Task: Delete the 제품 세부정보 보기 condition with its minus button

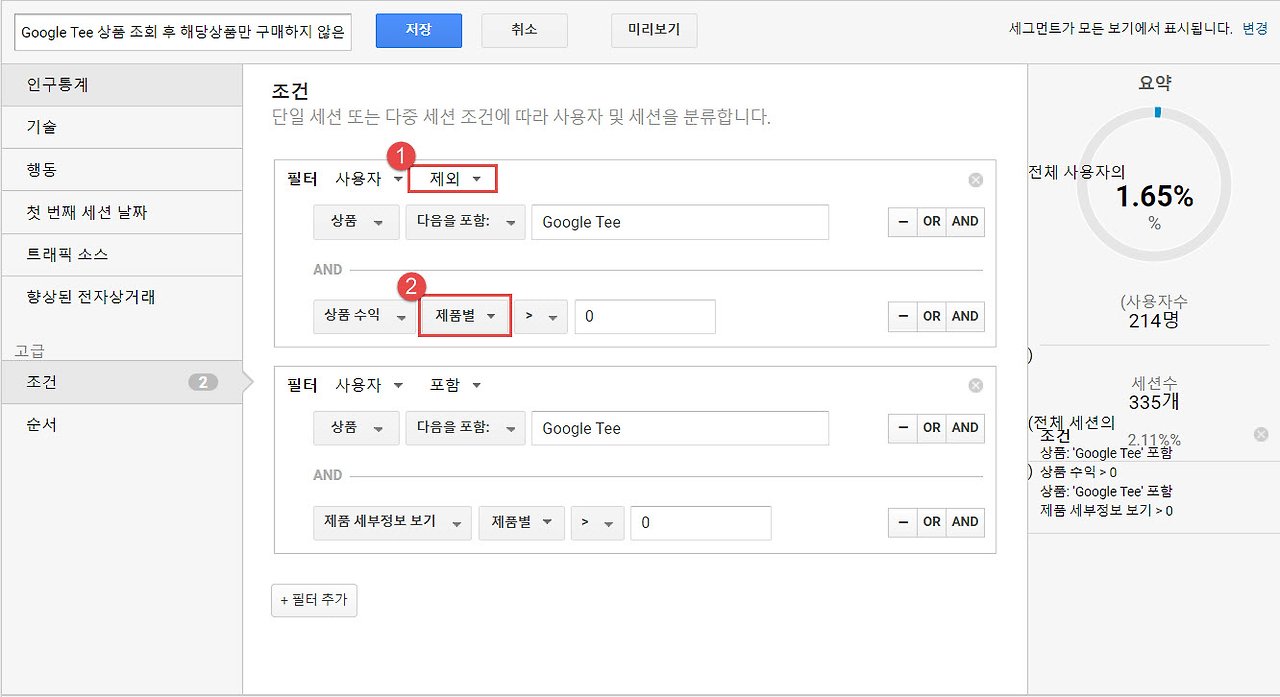Action: [x=903, y=522]
